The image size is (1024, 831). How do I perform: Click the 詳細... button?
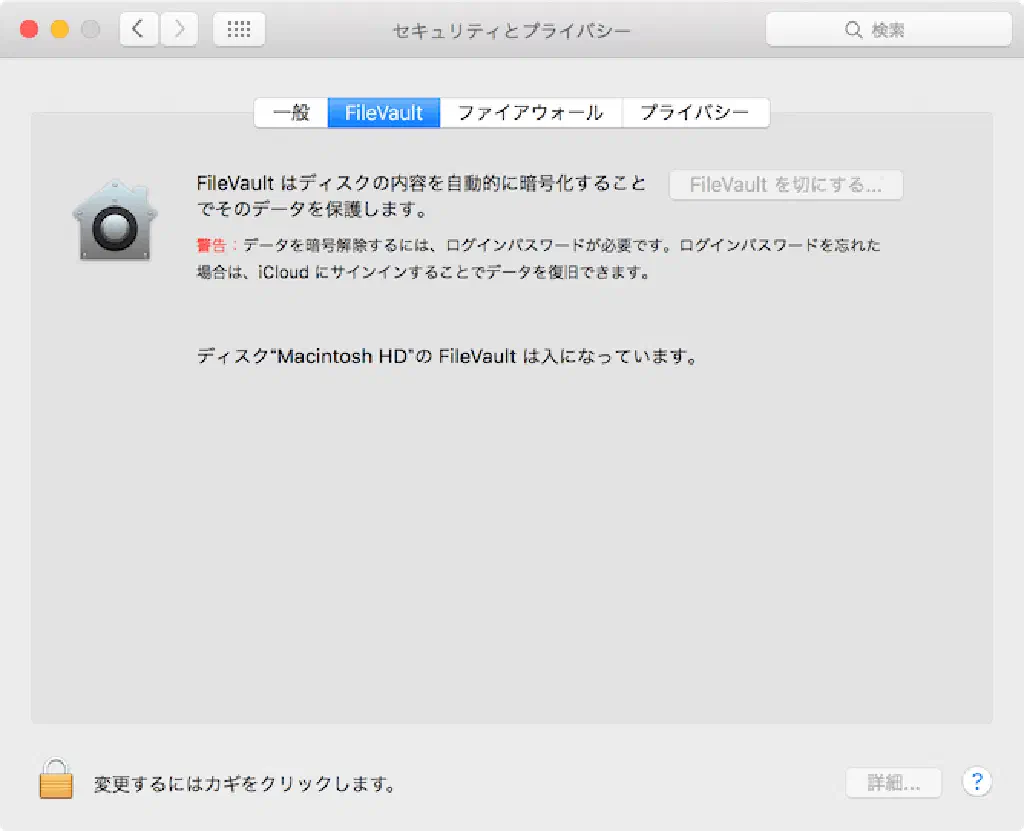[x=893, y=783]
